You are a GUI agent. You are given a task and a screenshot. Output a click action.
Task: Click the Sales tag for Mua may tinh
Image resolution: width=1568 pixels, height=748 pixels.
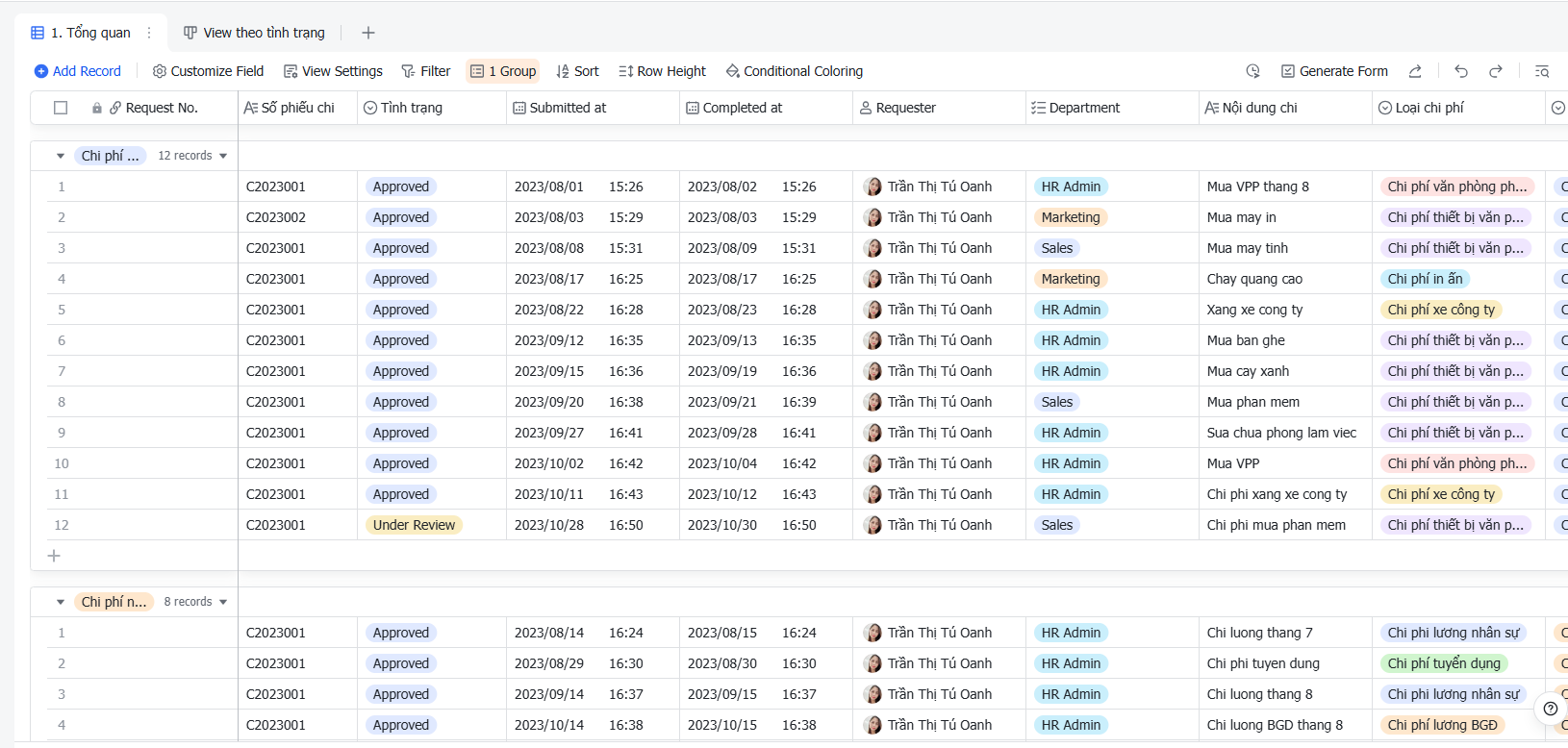(1057, 248)
